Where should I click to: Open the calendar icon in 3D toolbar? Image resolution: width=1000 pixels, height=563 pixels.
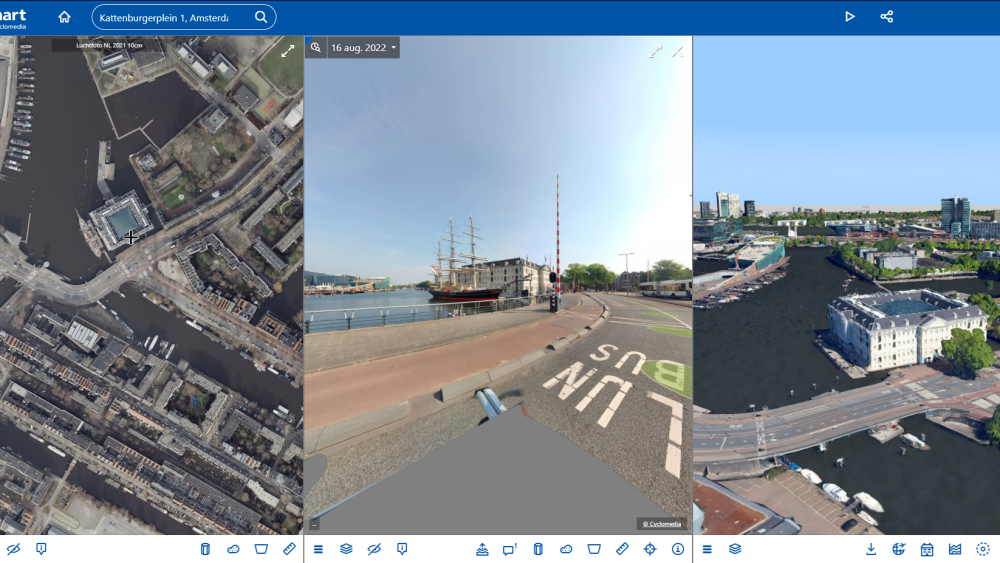(927, 549)
